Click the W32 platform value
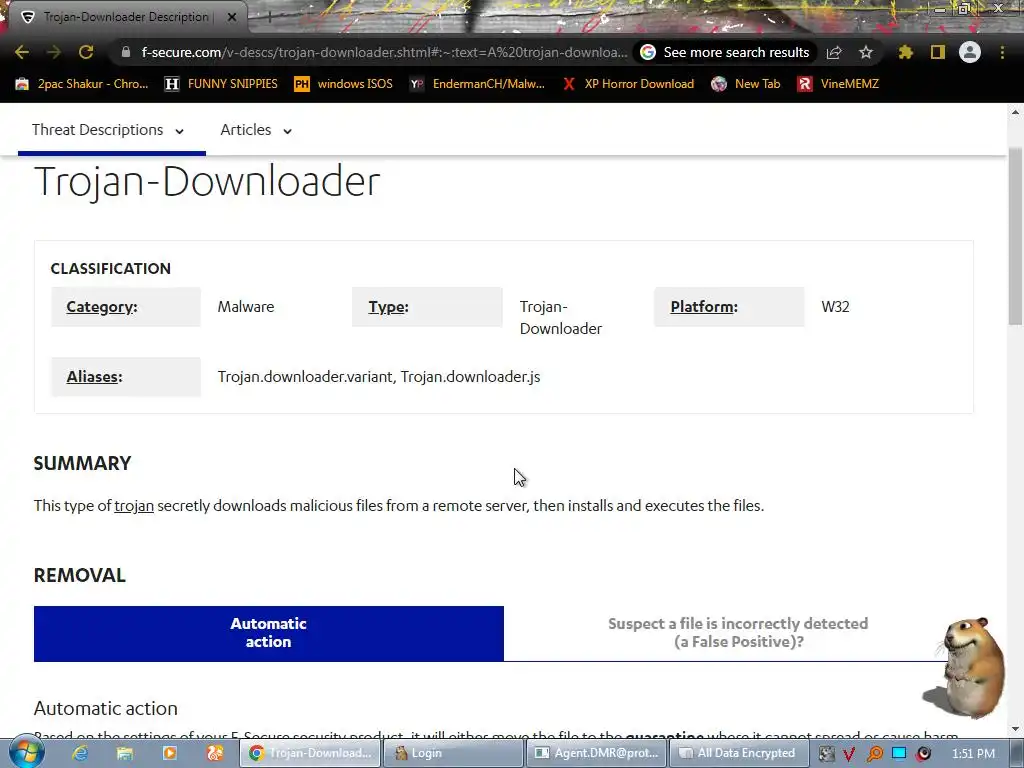The image size is (1024, 768). (x=835, y=307)
